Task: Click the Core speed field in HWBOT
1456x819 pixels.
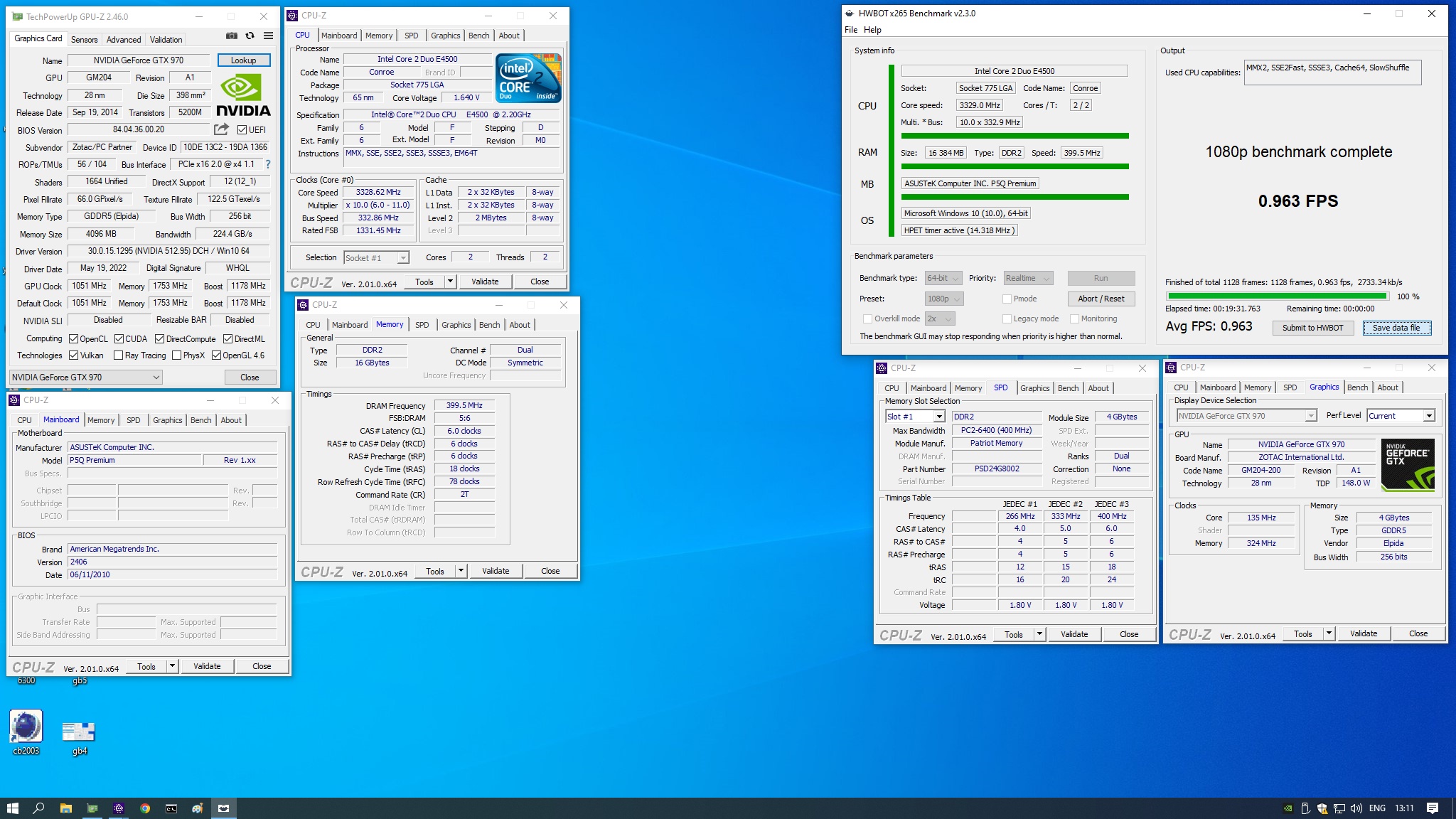Action: [x=980, y=105]
